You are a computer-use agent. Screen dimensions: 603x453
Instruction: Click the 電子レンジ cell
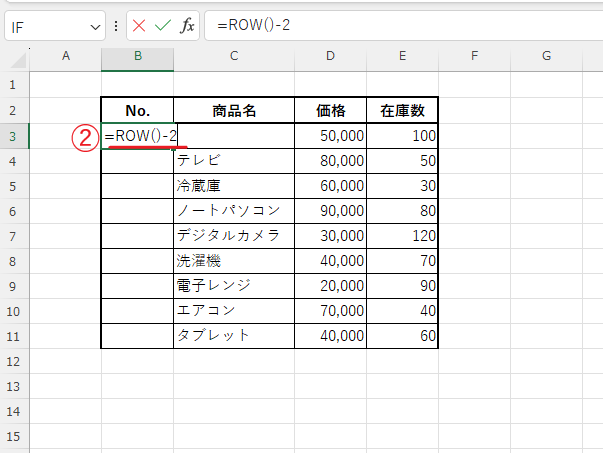(234, 286)
